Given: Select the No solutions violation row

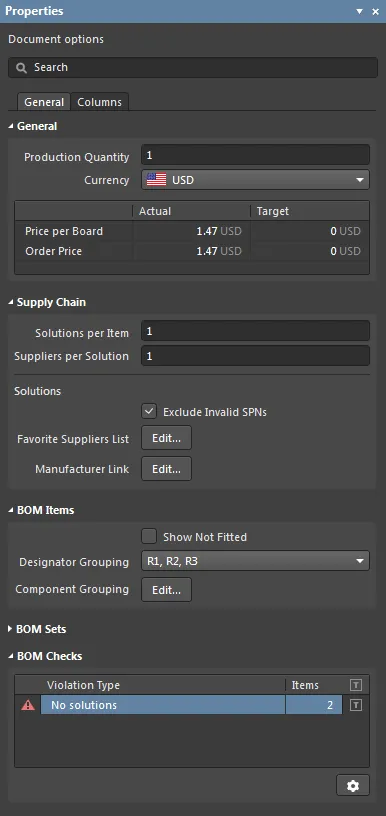Looking at the screenshot, I should coord(191,705).
